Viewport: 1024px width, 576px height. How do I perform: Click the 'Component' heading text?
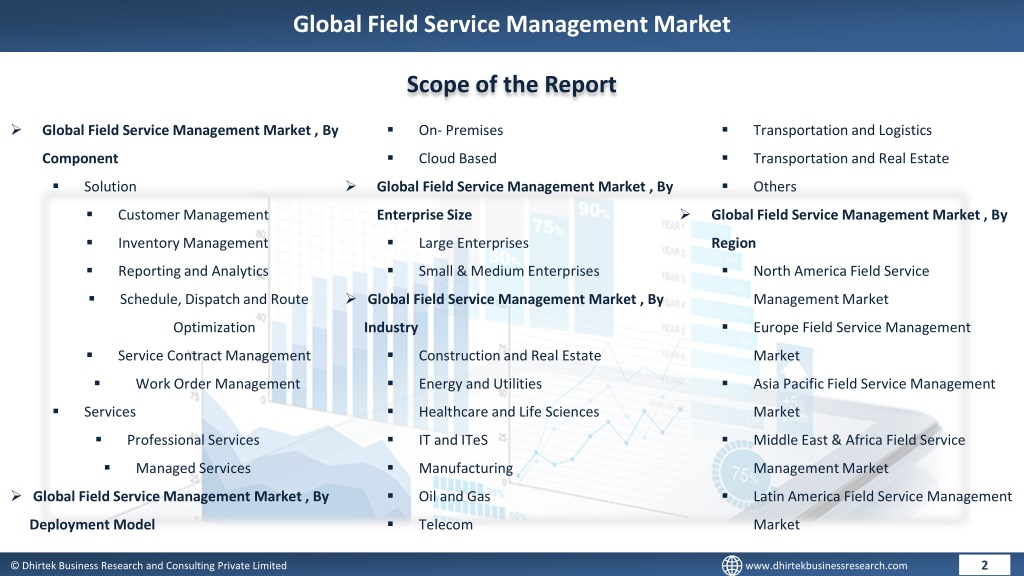tap(80, 159)
